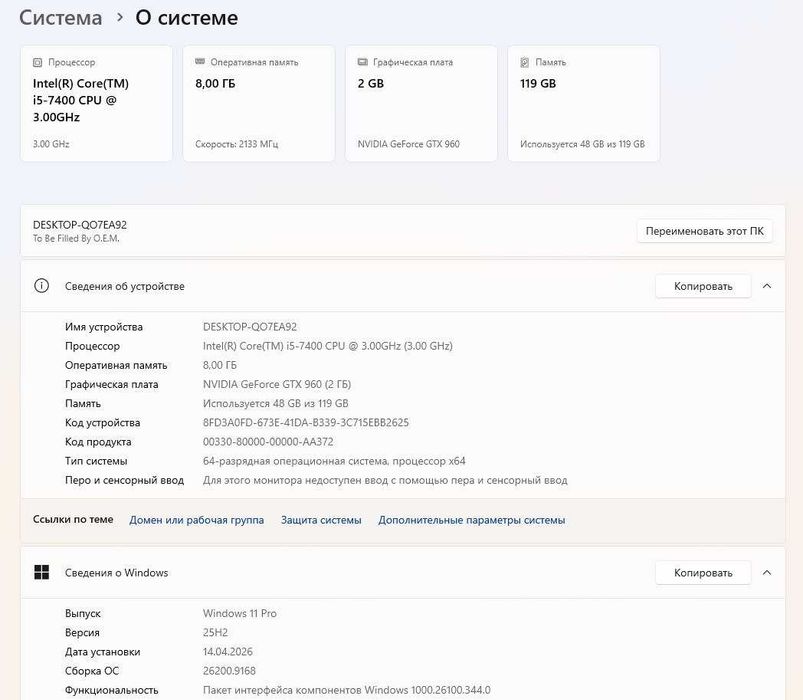Open the Домен или рабочая группа link
This screenshot has width=803, height=700.
pos(197,520)
